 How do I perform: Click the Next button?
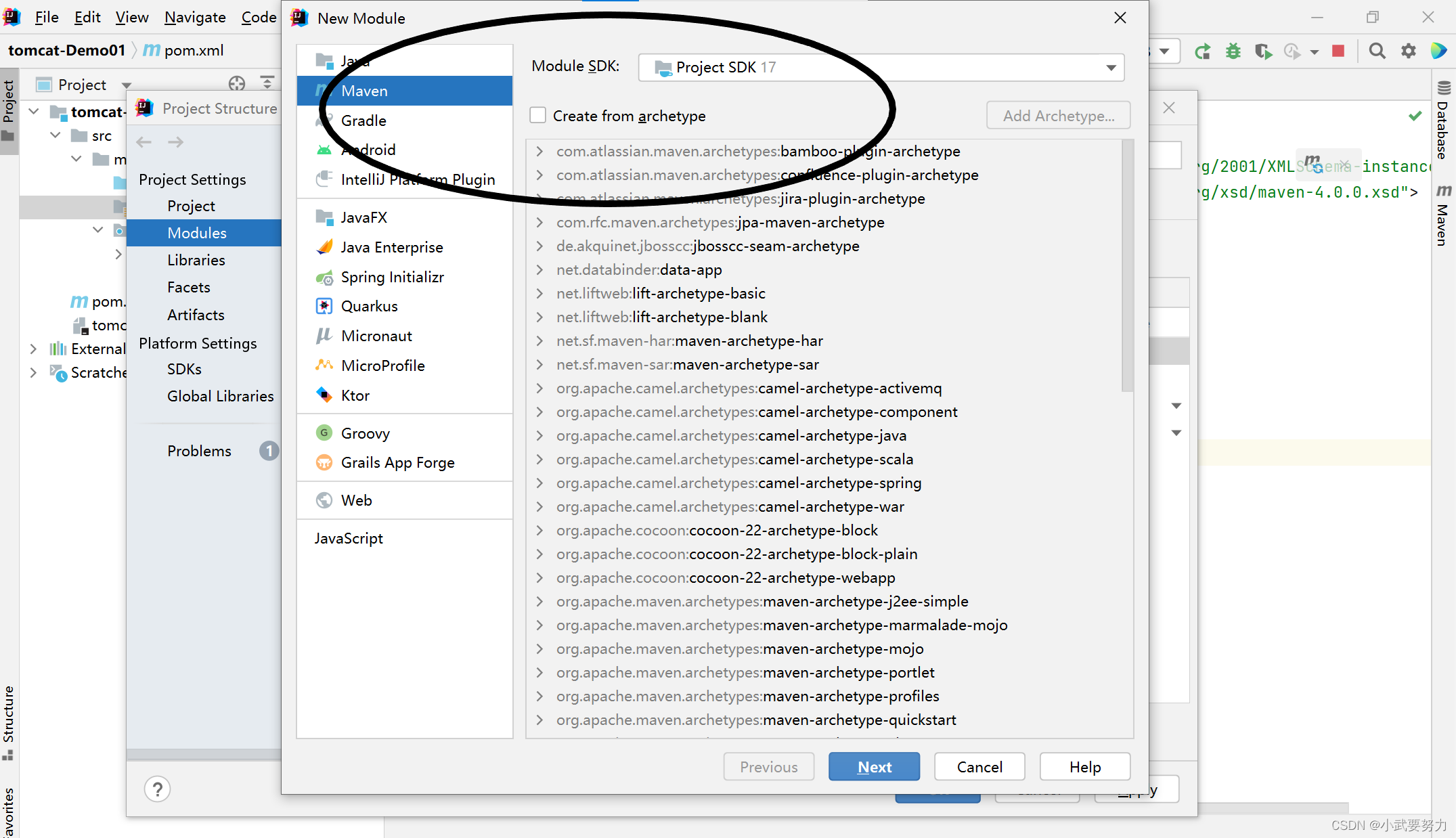874,767
